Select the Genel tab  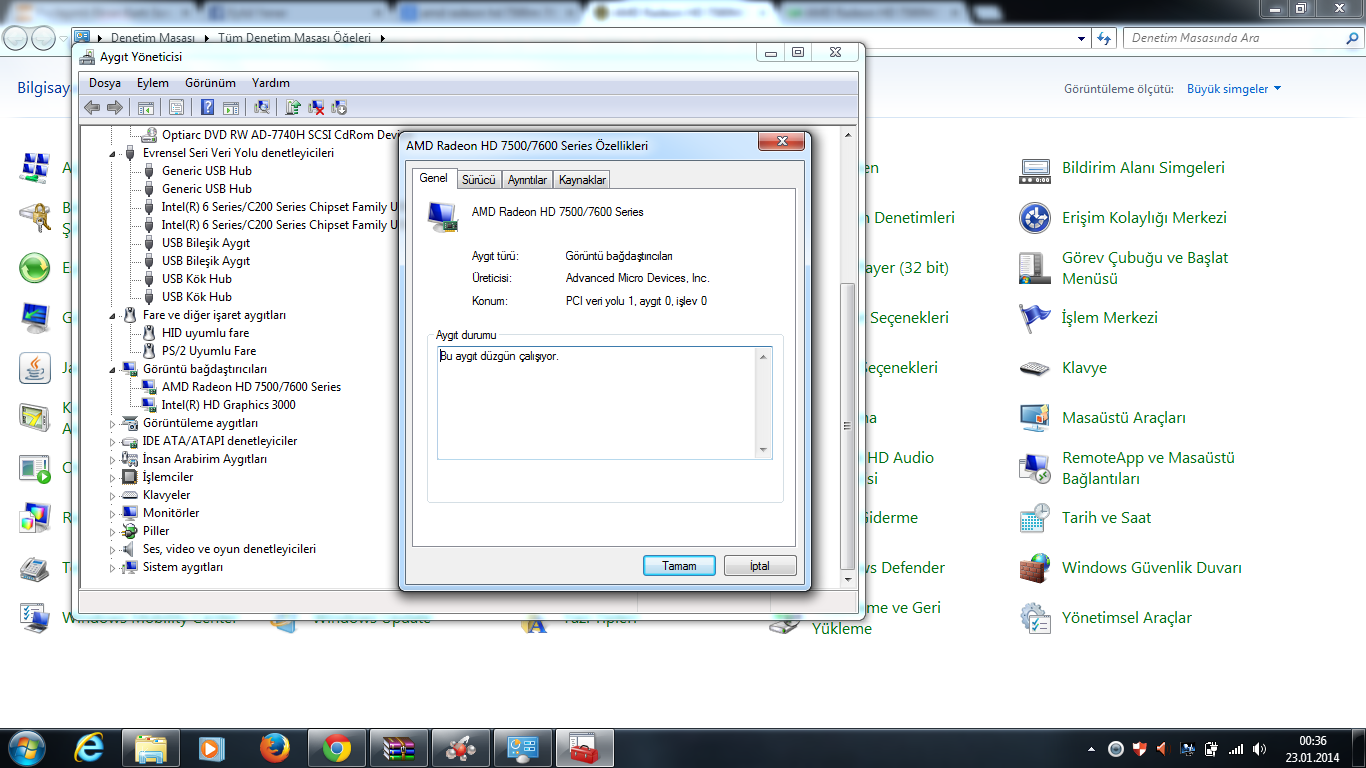coord(433,178)
